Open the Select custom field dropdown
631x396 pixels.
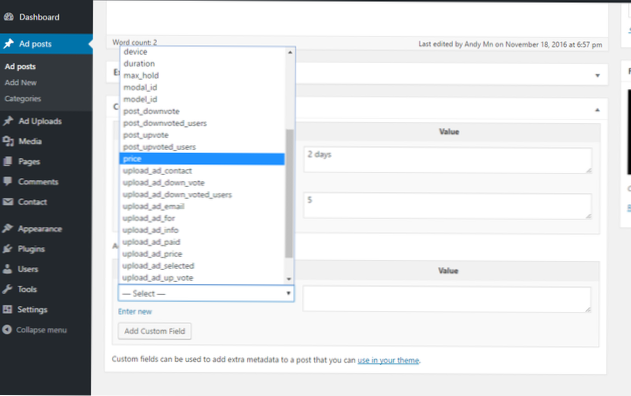206,293
